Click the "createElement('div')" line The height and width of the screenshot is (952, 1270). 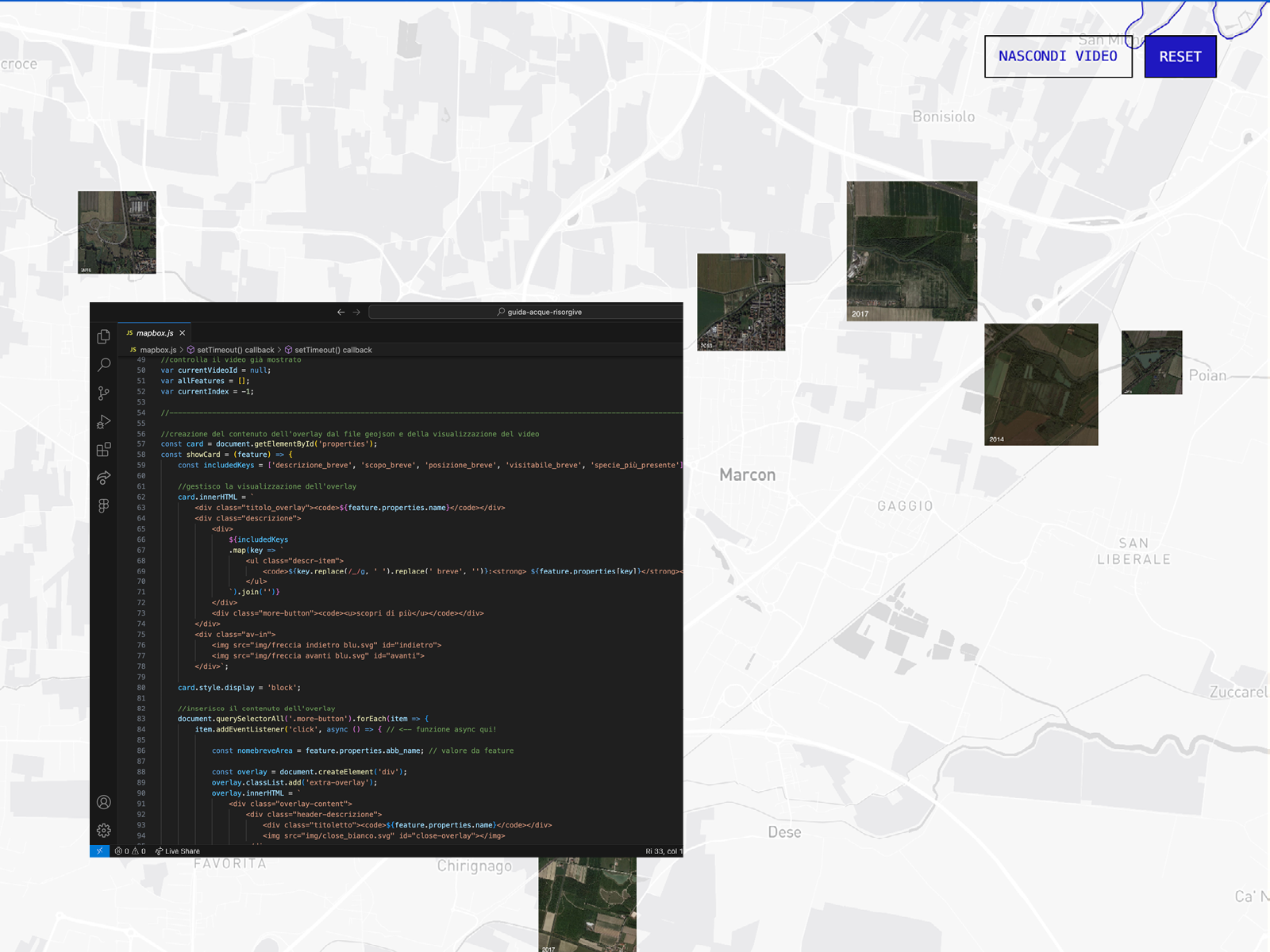click(x=310, y=772)
